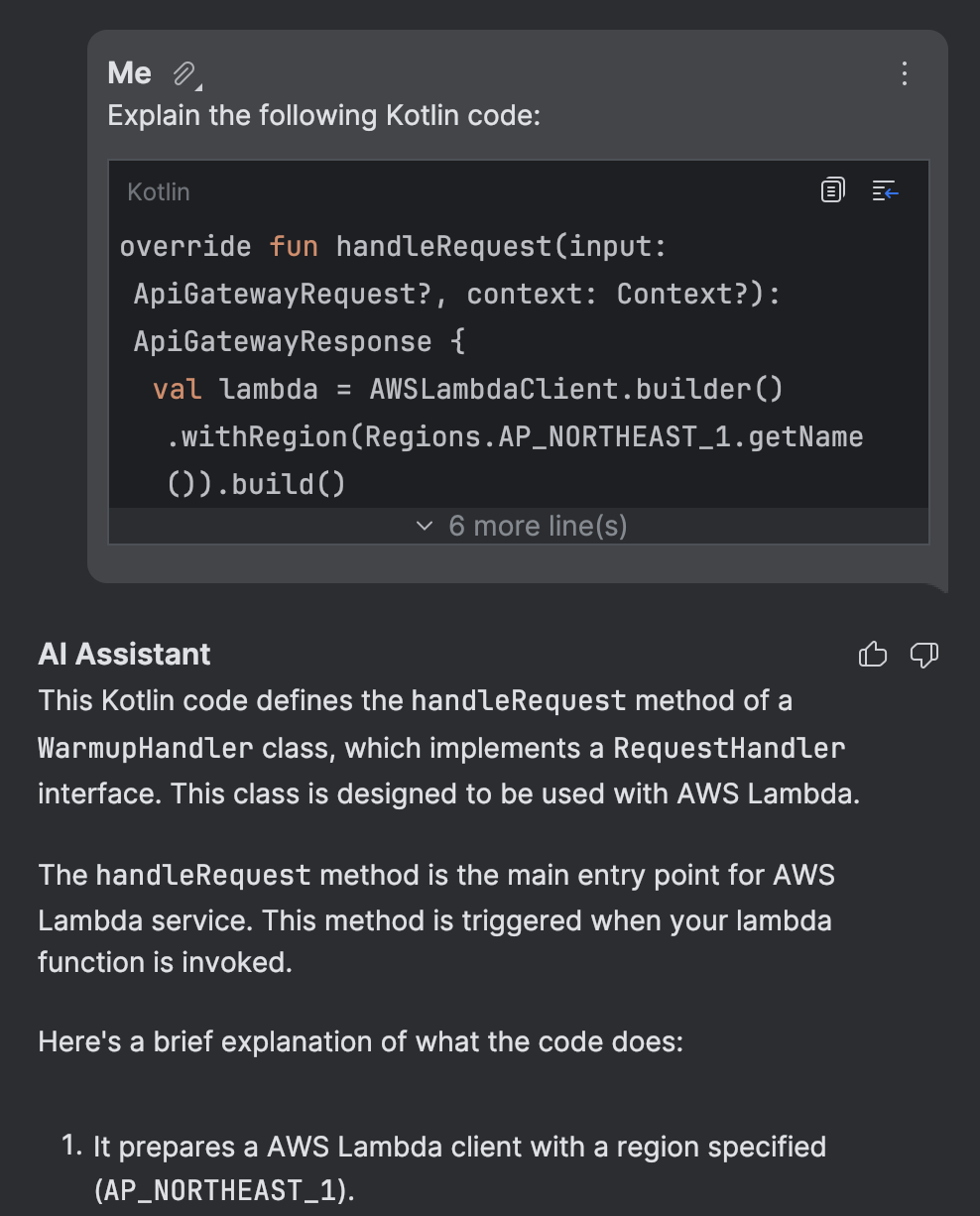Click the 'override' keyword in the code

click(x=185, y=246)
